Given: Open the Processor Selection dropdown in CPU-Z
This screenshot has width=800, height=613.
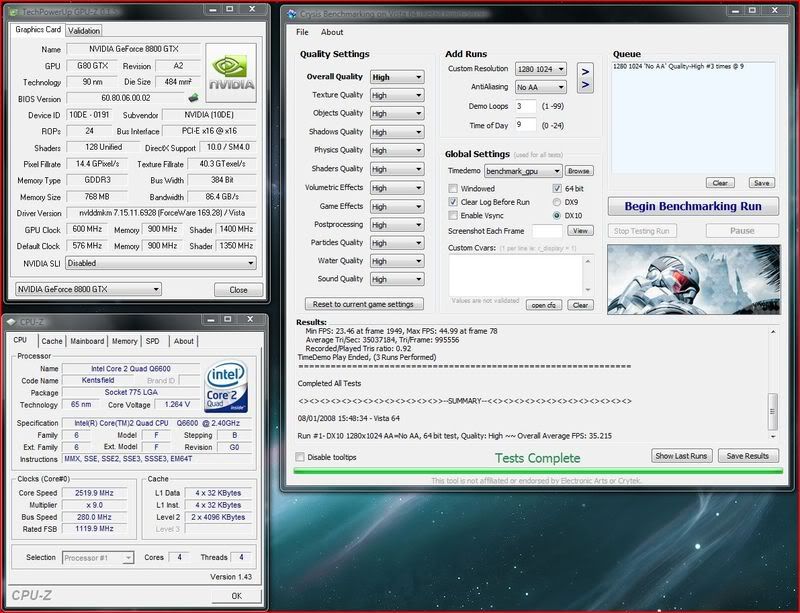Looking at the screenshot, I should (x=98, y=558).
